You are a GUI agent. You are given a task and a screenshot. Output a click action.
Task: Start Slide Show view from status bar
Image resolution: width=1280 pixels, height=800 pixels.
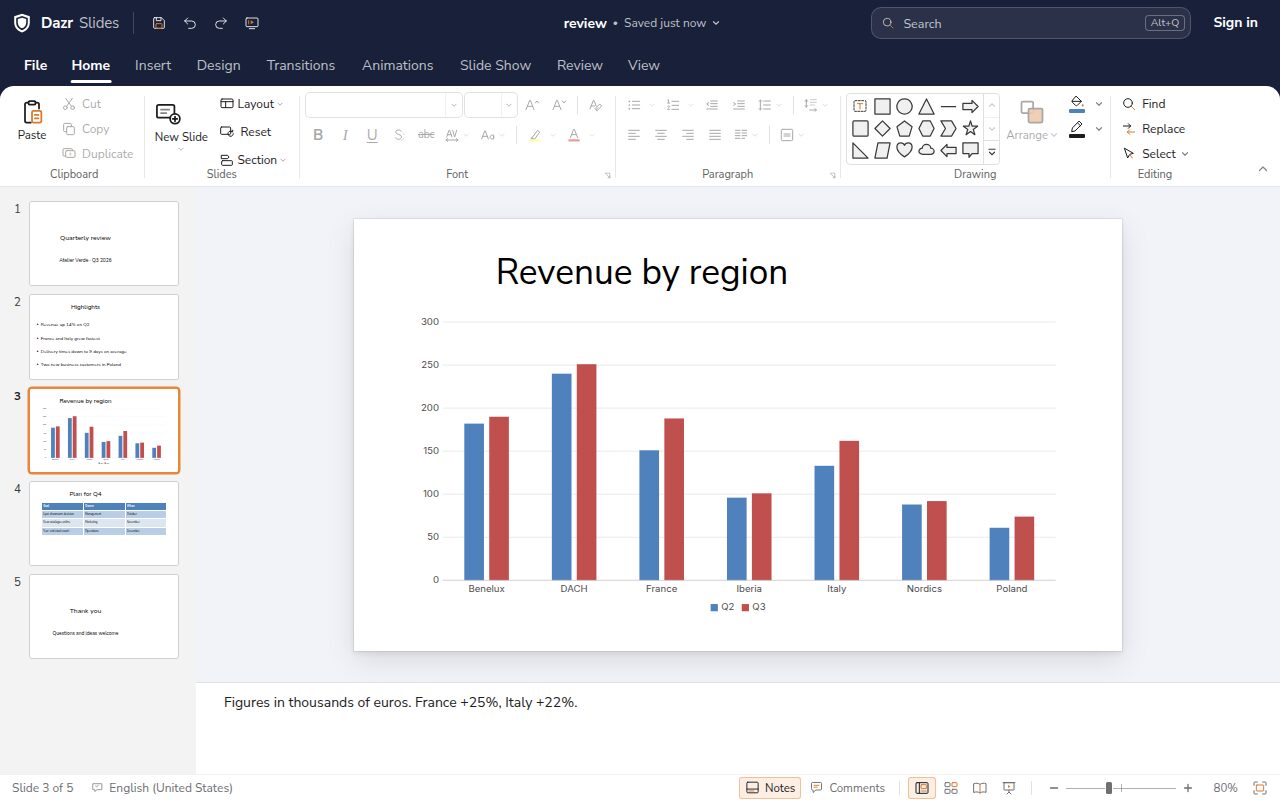1009,788
